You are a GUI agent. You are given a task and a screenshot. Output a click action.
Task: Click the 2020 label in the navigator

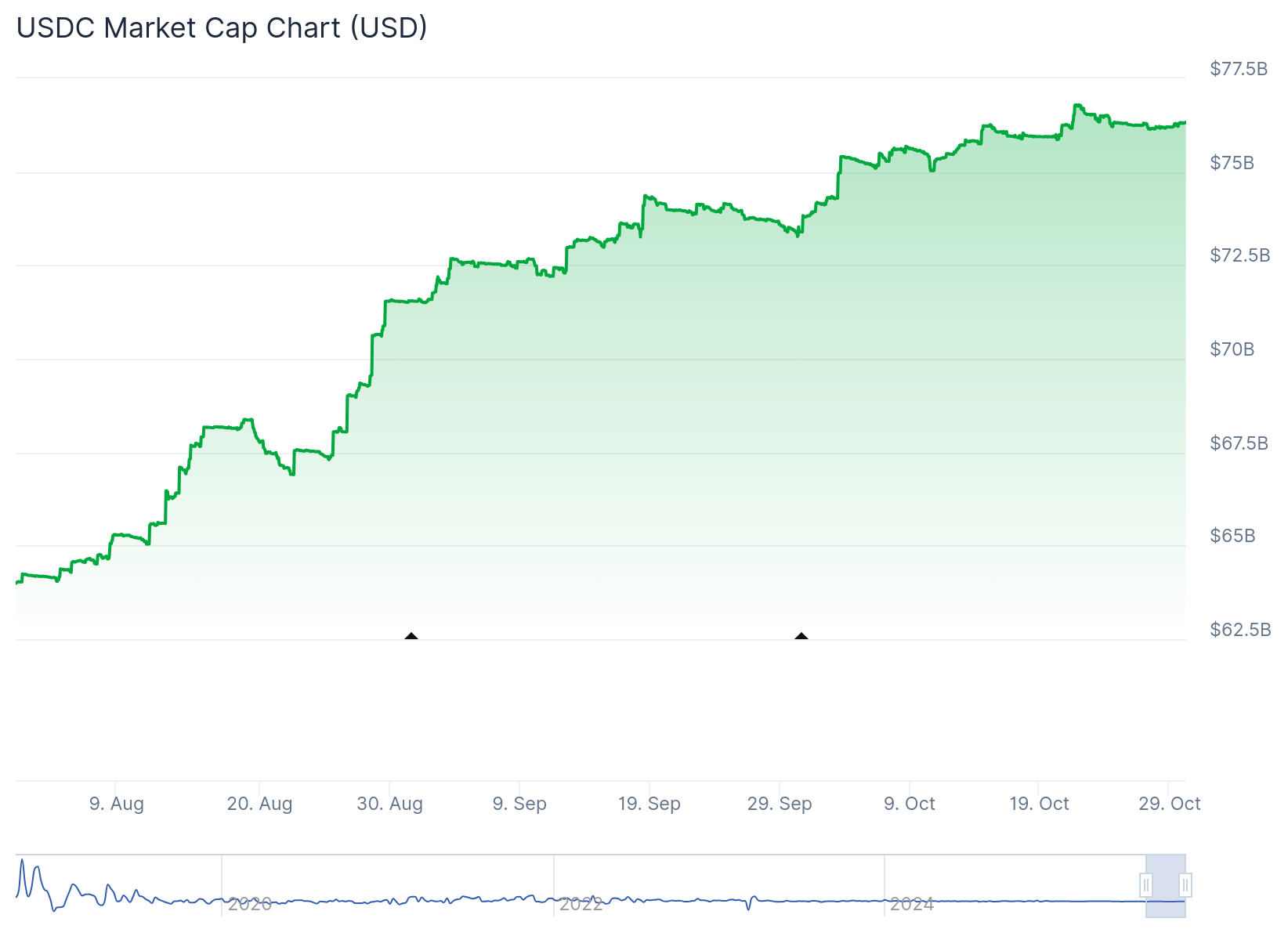[x=250, y=904]
